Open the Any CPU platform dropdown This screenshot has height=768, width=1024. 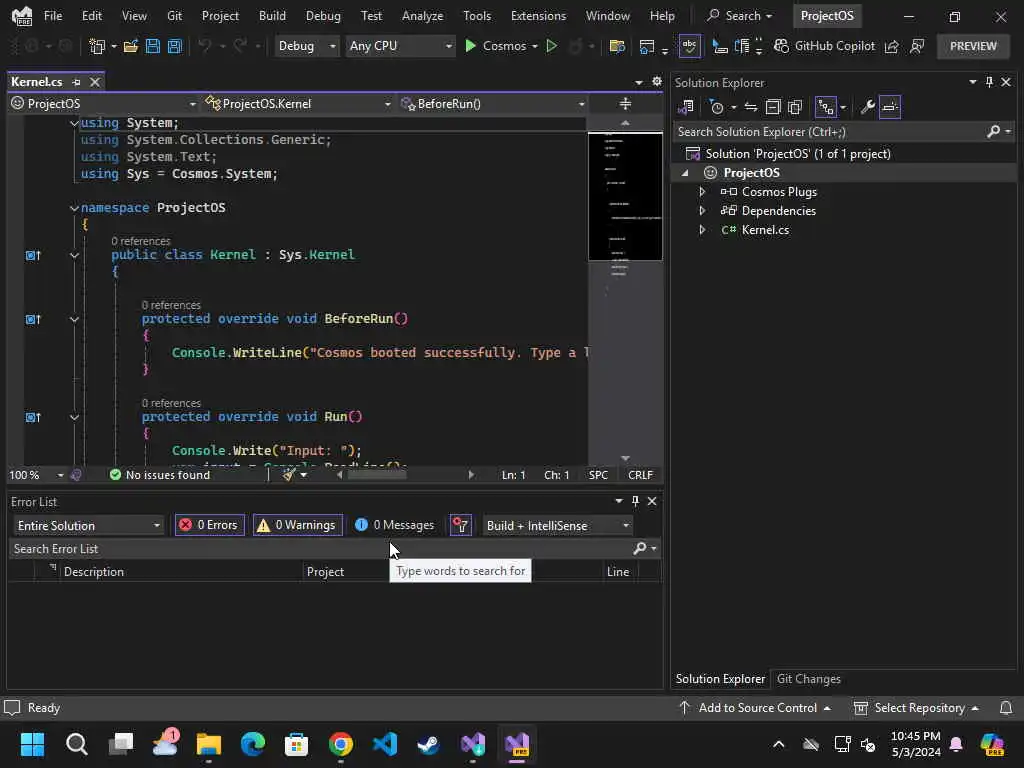(400, 46)
